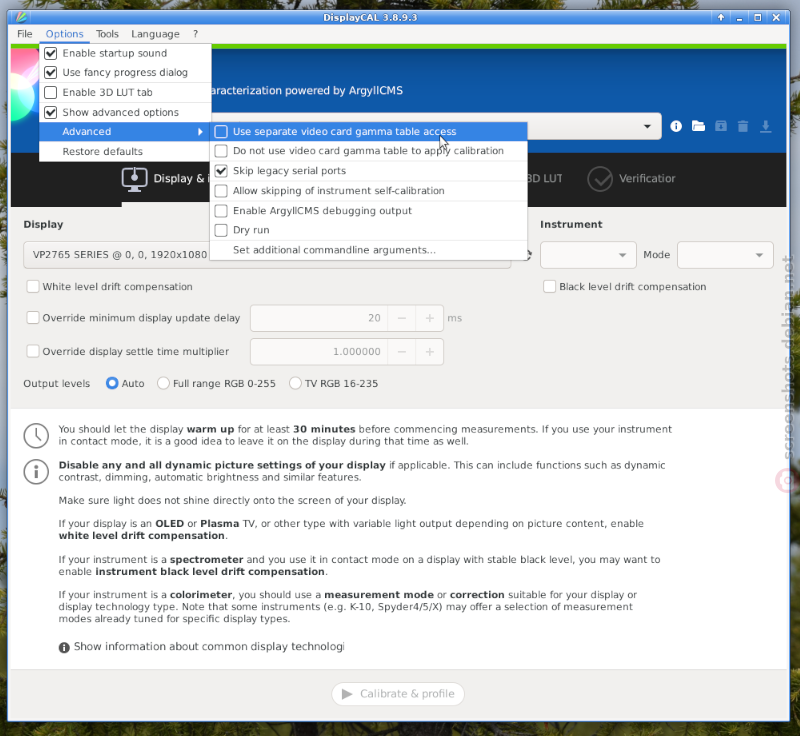
Task: Open the VP2765 SERIES display dropdown
Action: [267, 255]
